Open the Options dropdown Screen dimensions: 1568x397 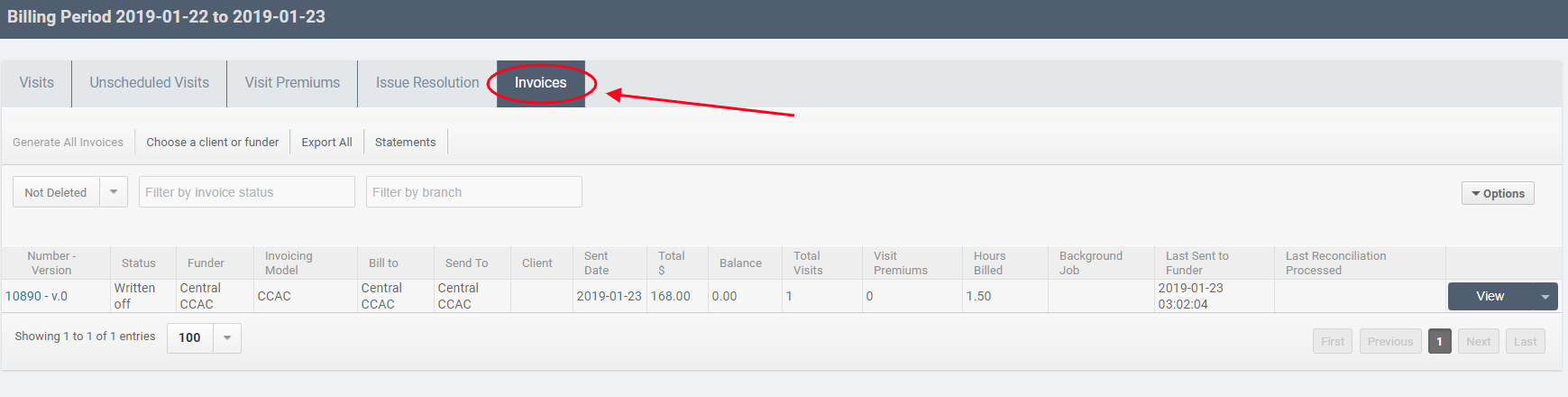point(1497,194)
